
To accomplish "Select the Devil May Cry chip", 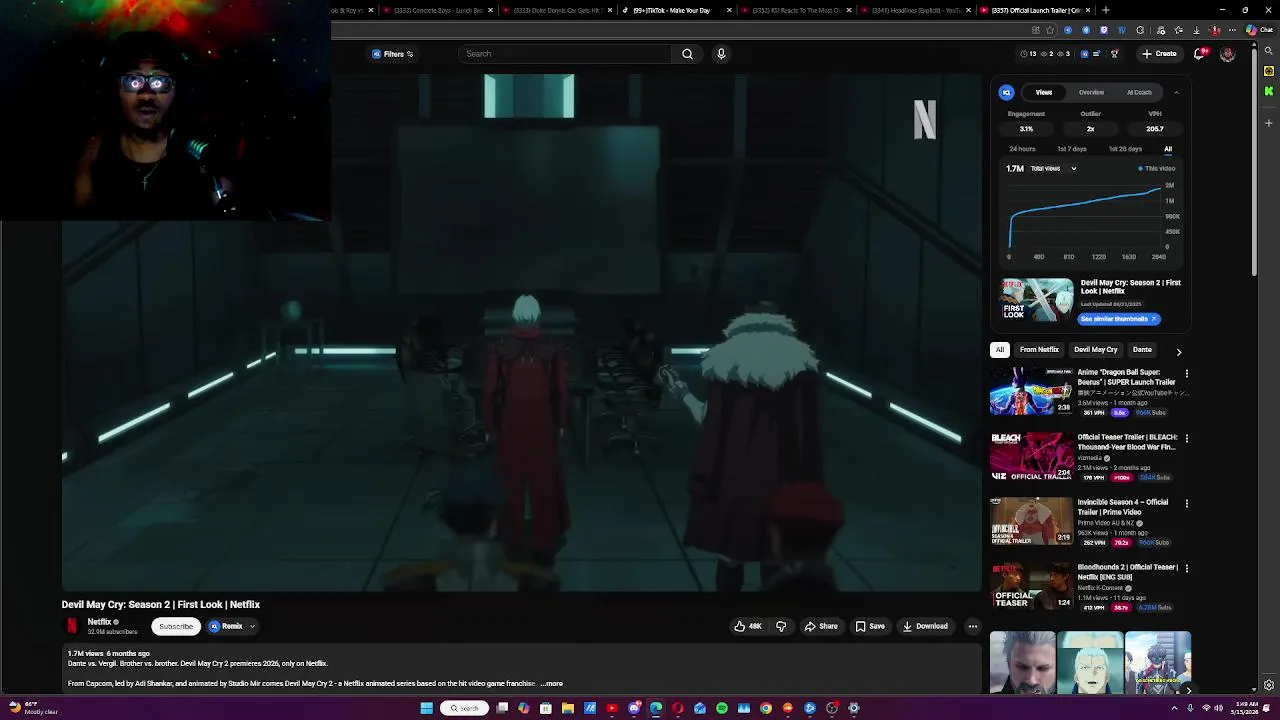I will (x=1096, y=350).
